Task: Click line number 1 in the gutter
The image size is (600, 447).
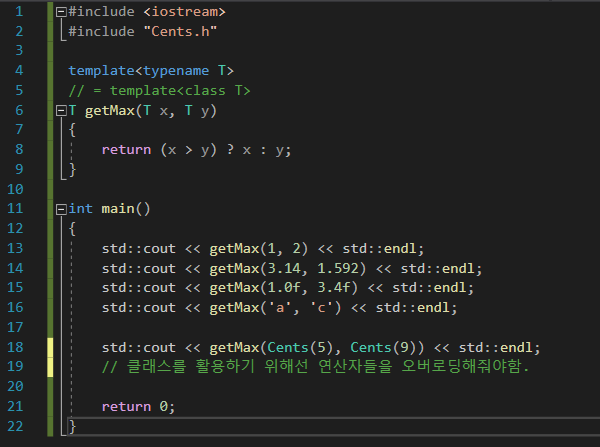Action: pyautogui.click(x=19, y=11)
